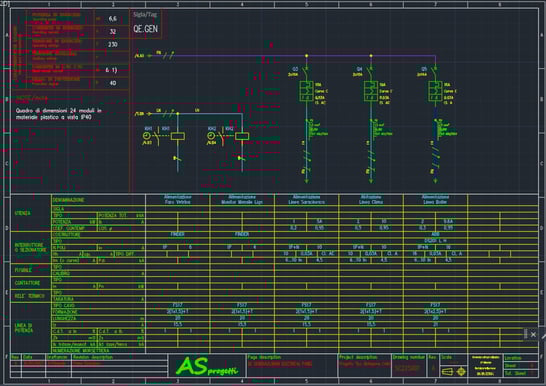The height and width of the screenshot is (386, 546).
Task: Select the Alimentazione Linea Boiler column header
Action: [x=435, y=199]
